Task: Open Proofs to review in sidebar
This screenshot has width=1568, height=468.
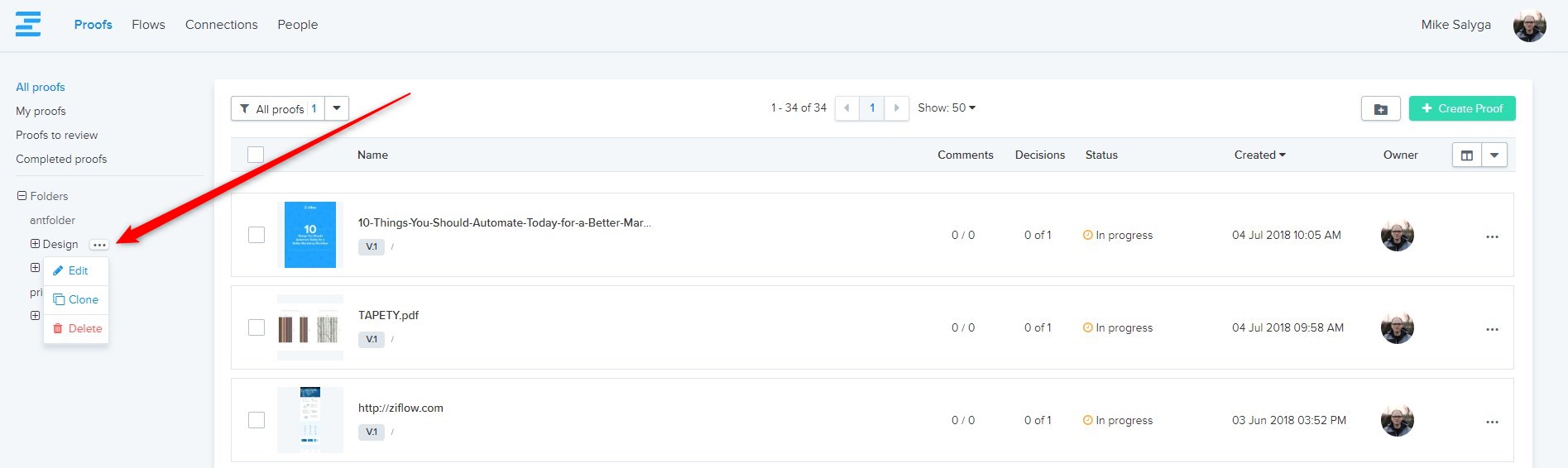Action: [56, 135]
